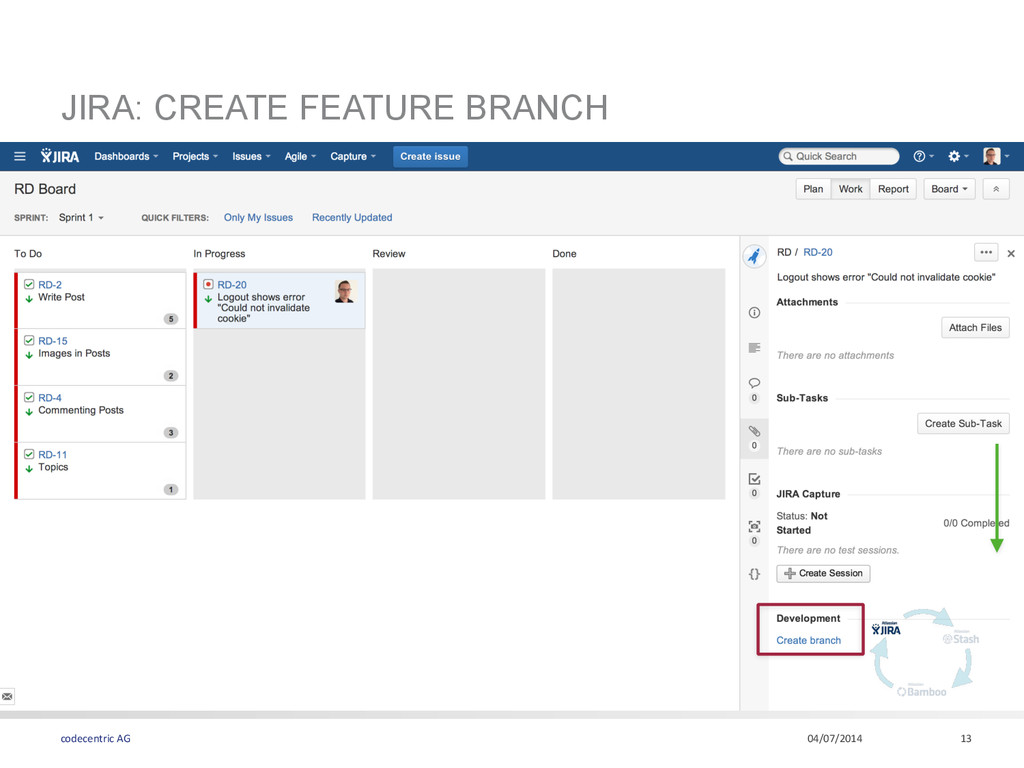Click the RD-20 bug type icon
Viewport: 1024px width, 768px height.
(x=208, y=284)
